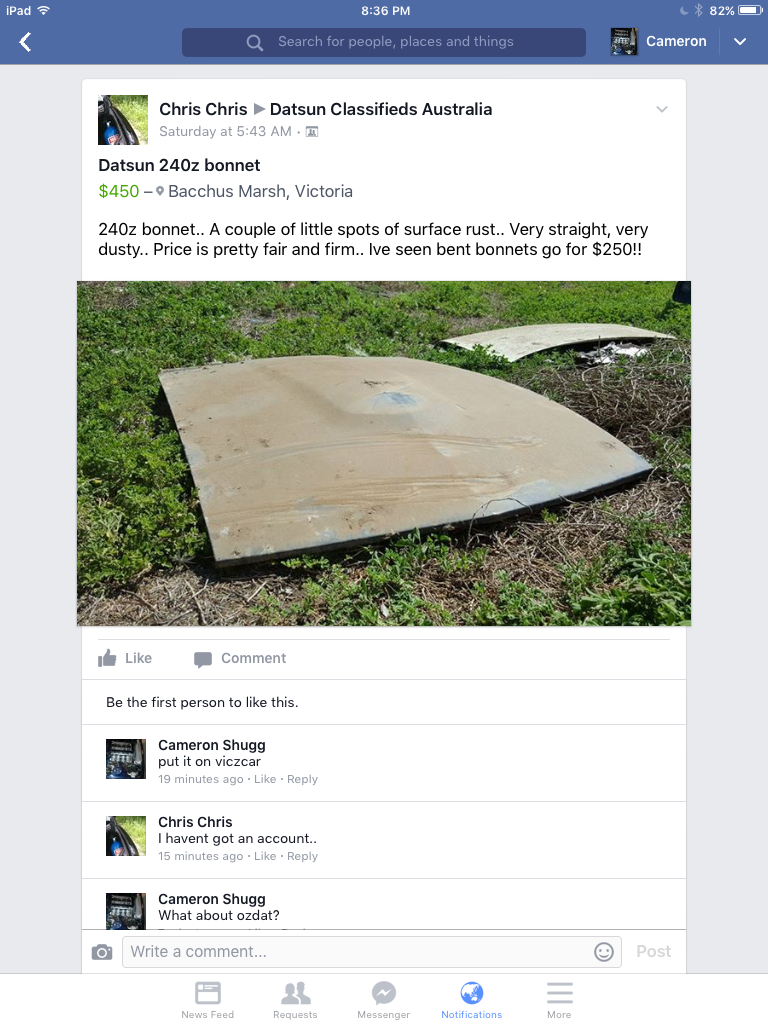Image resolution: width=768 pixels, height=1024 pixels.
Task: Open the post audience privacy icon
Action: click(312, 132)
